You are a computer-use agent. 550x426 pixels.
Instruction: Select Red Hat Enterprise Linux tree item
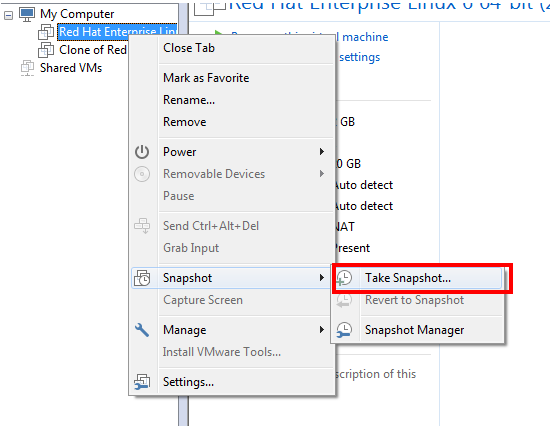(117, 32)
